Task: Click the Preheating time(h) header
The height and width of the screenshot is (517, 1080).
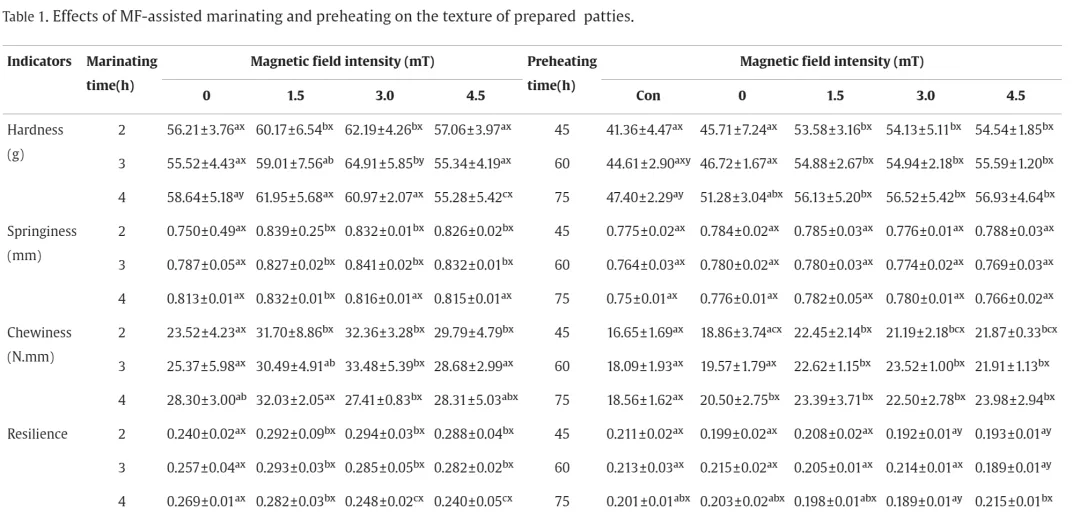Action: pos(561,73)
